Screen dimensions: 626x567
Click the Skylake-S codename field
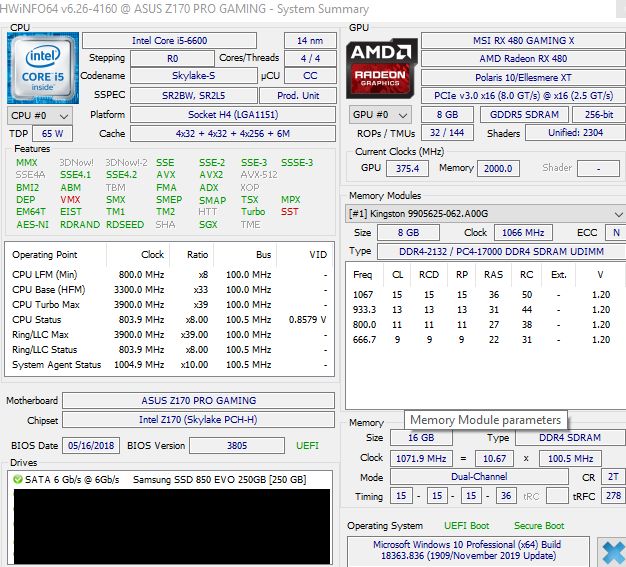point(194,76)
